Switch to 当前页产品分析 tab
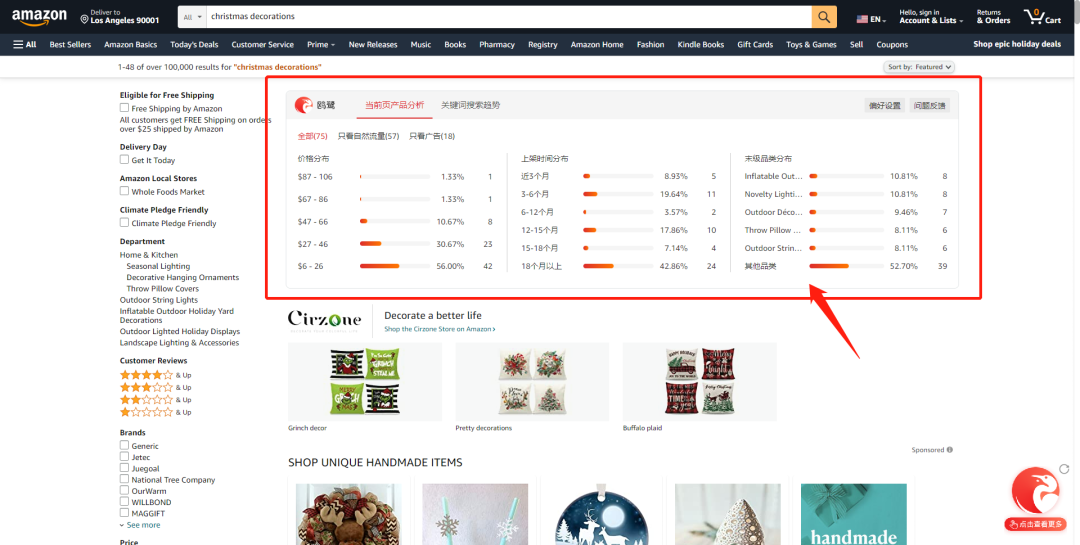Screen dimensions: 1080x545 click(x=395, y=105)
